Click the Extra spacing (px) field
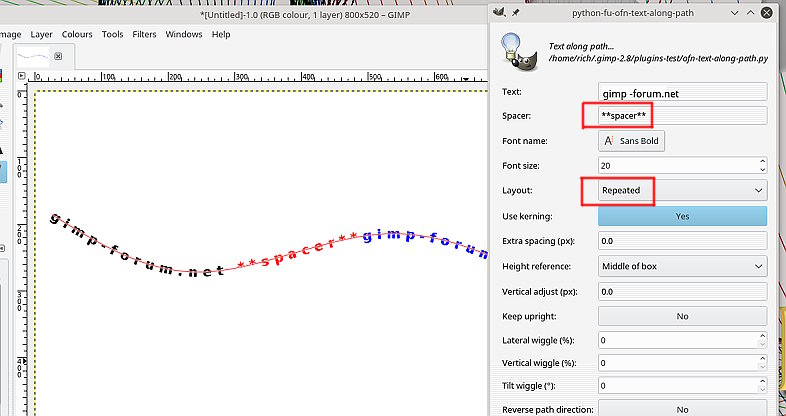 [x=682, y=241]
